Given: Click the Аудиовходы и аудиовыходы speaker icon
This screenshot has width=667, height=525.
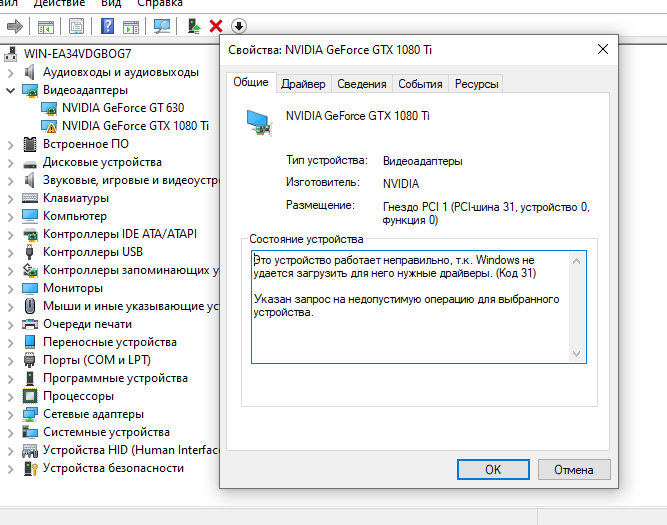Looking at the screenshot, I should coord(30,72).
